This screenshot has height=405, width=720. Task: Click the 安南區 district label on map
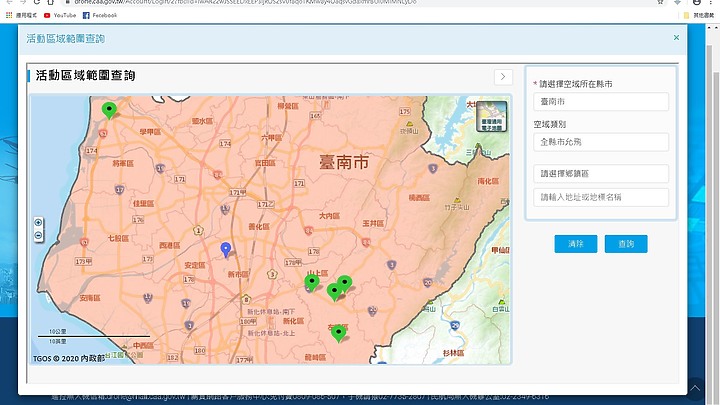tap(90, 298)
